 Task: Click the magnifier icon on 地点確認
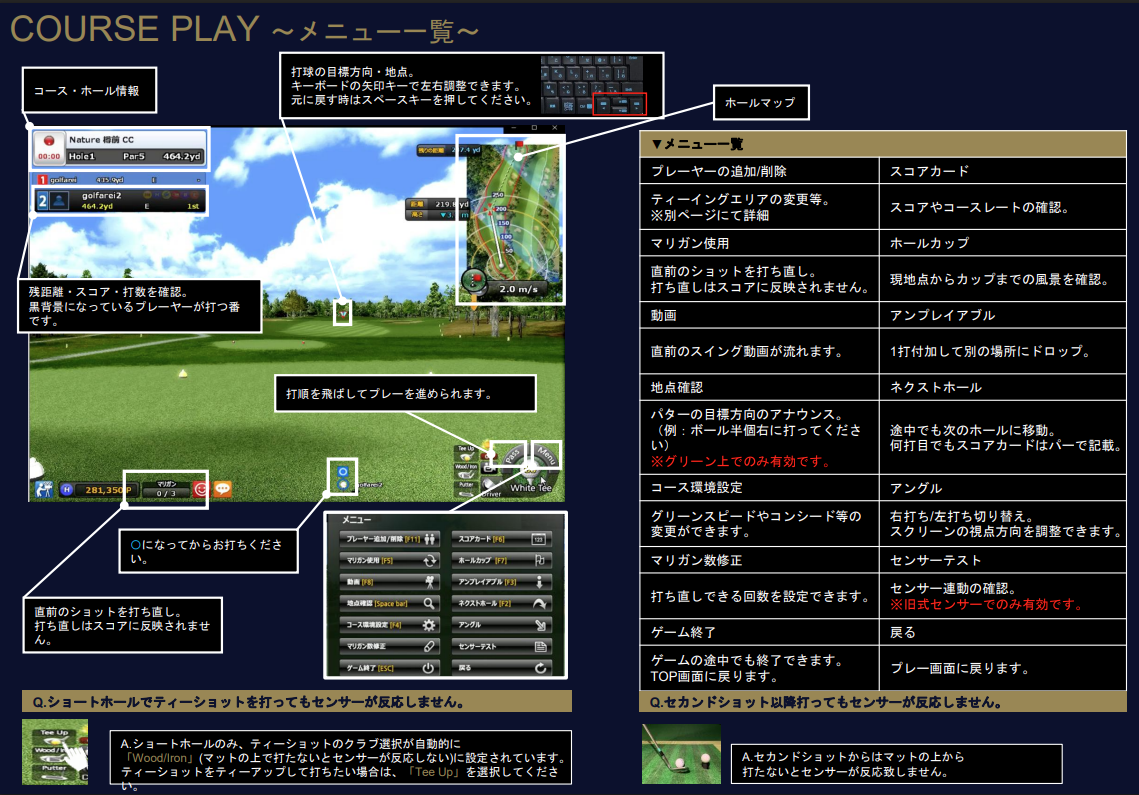[429, 603]
